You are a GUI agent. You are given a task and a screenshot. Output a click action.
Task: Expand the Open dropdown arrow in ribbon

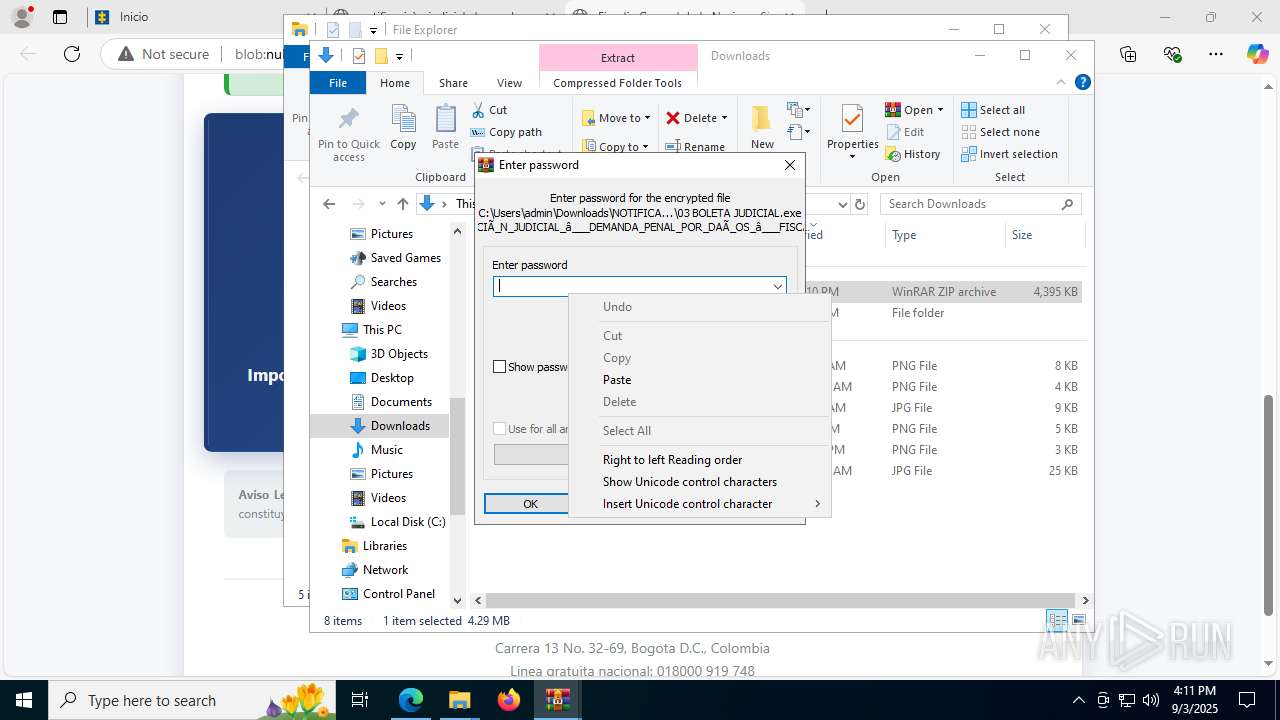pyautogui.click(x=940, y=110)
